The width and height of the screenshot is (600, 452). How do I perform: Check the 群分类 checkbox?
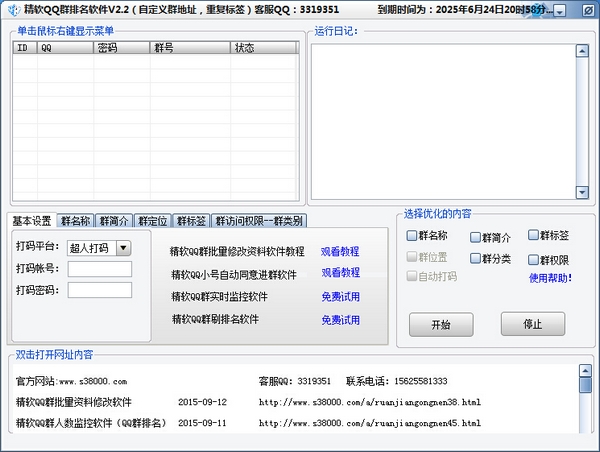click(475, 258)
